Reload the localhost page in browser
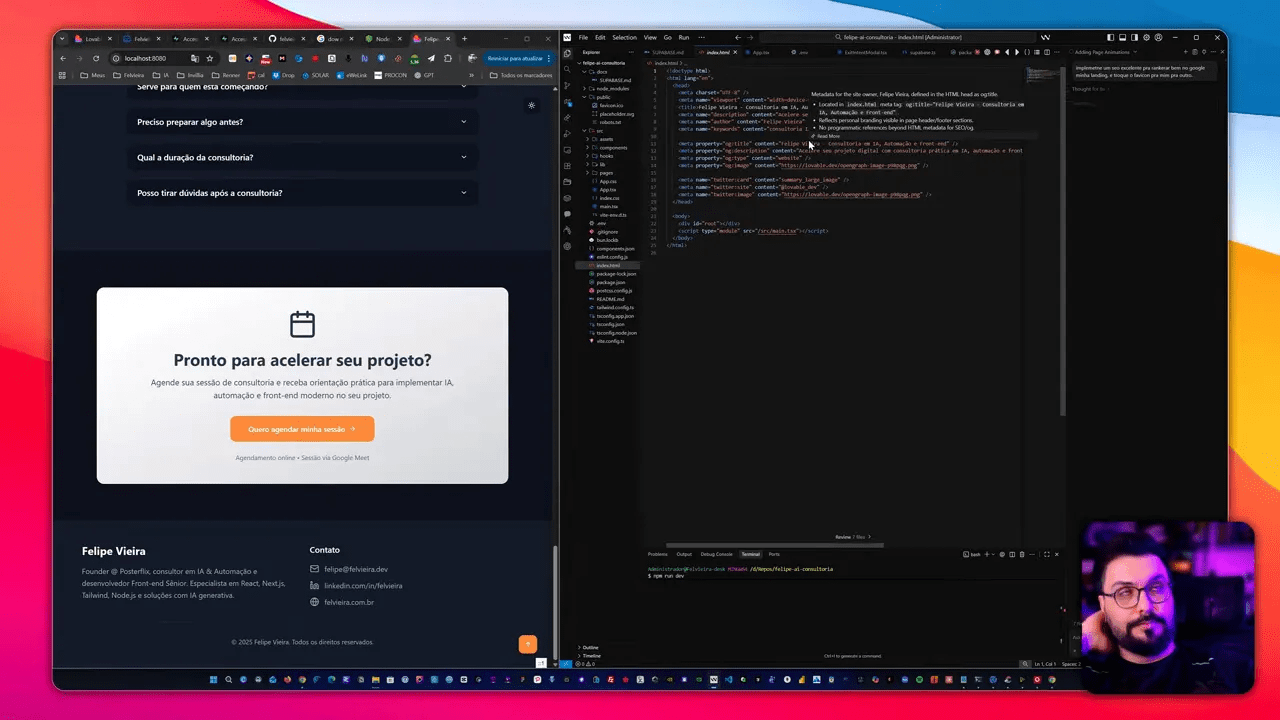Screen dimensions: 1280x720 96,58
